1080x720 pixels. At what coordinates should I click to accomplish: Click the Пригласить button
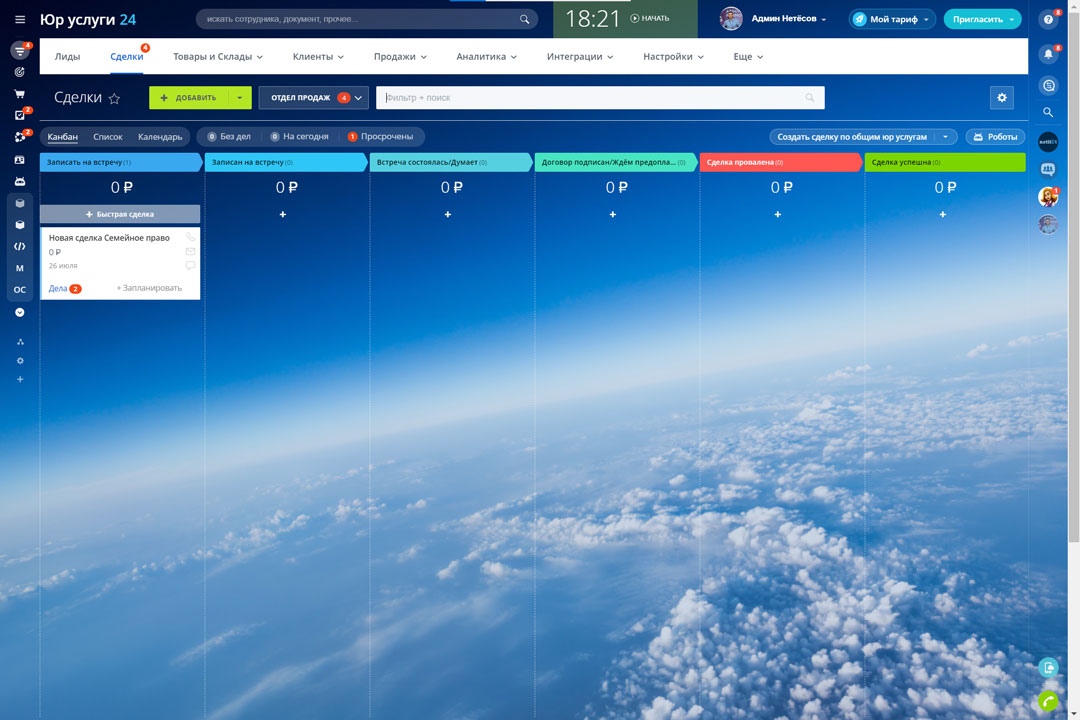[x=982, y=19]
